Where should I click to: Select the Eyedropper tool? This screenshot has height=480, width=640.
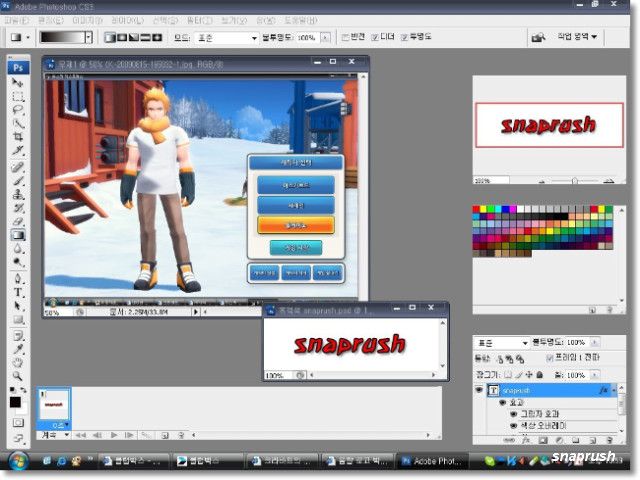(18, 349)
